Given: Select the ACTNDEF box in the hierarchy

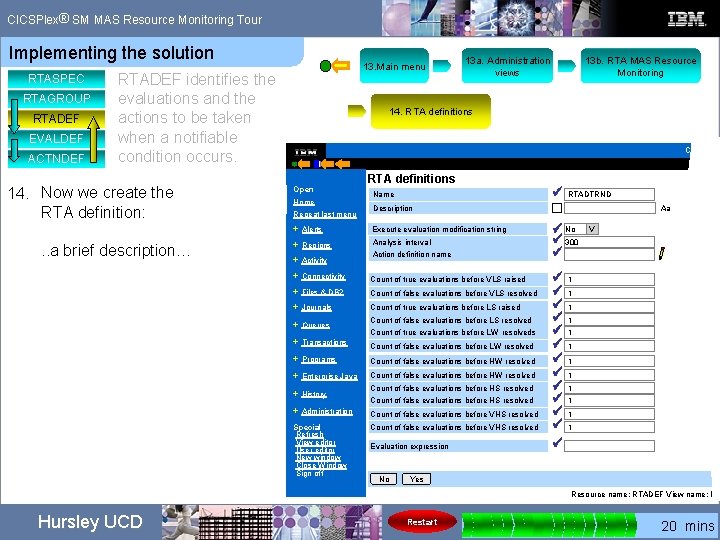Looking at the screenshot, I should pyautogui.click(x=56, y=158).
